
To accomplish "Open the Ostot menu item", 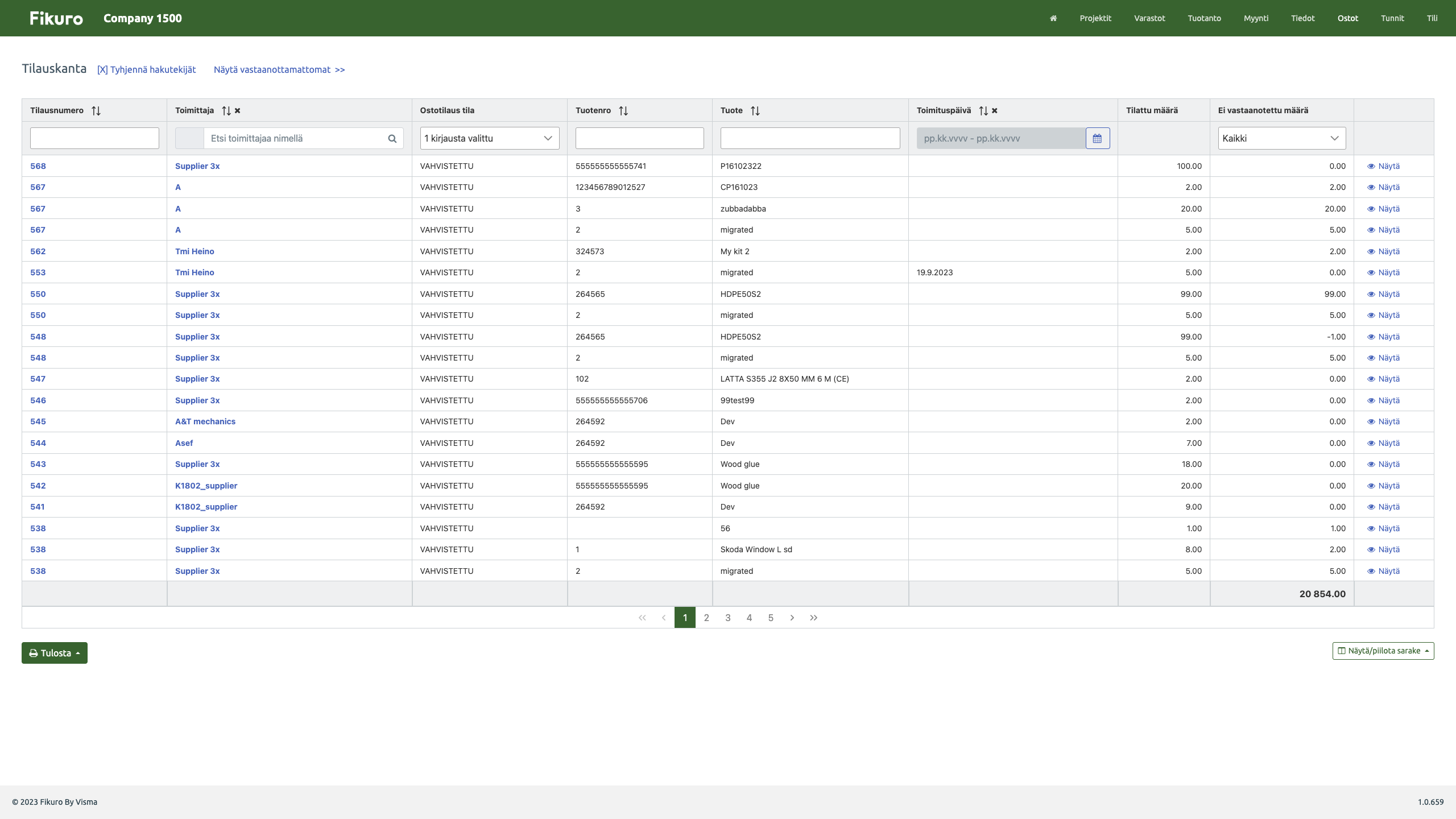I will 1347,18.
